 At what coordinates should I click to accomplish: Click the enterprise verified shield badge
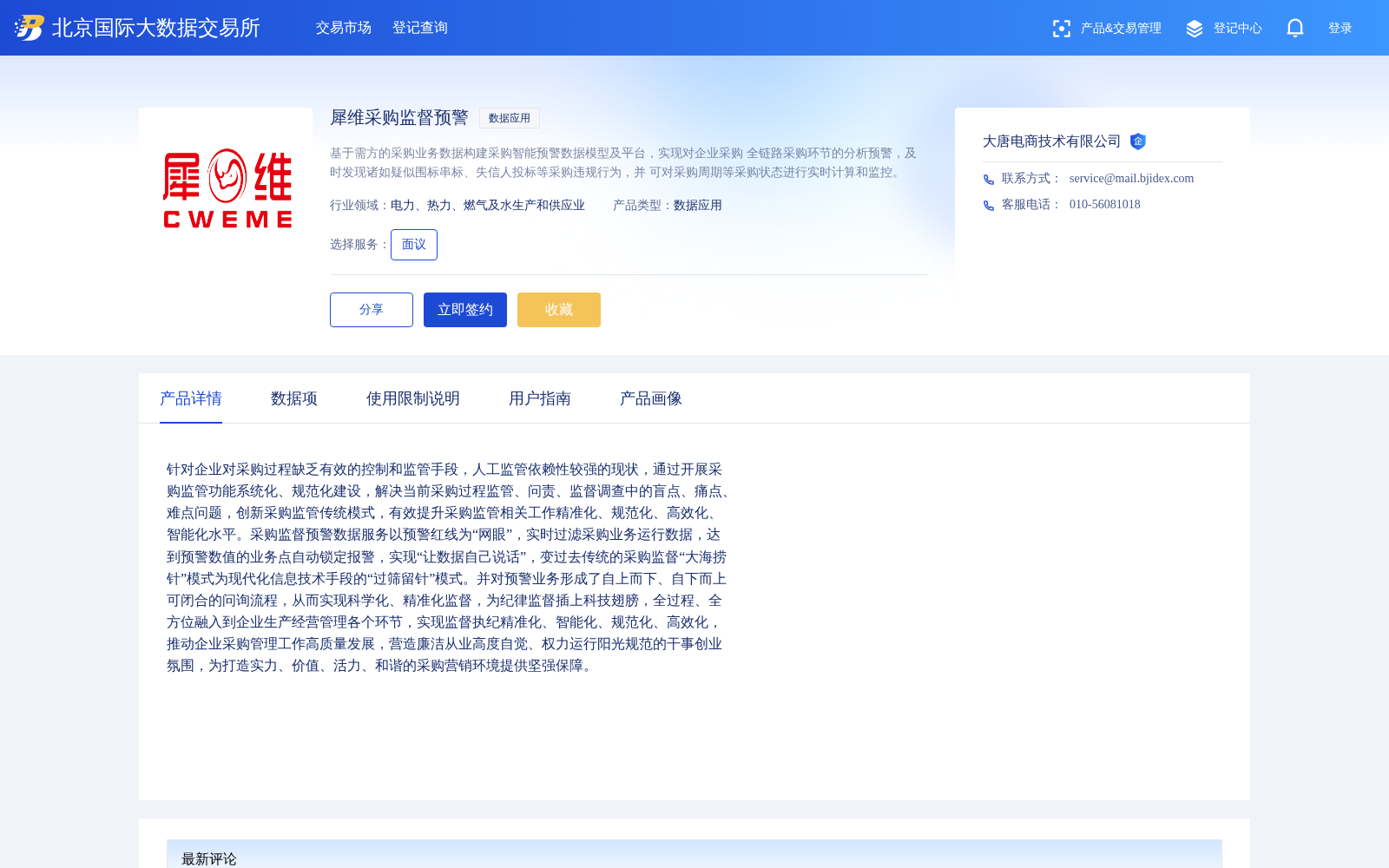1138,141
